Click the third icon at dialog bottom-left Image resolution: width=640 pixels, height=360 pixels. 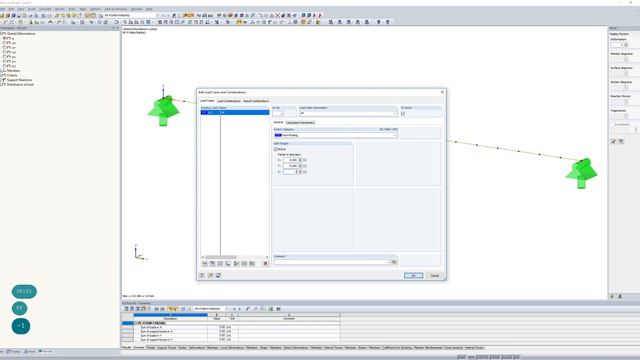click(x=218, y=276)
